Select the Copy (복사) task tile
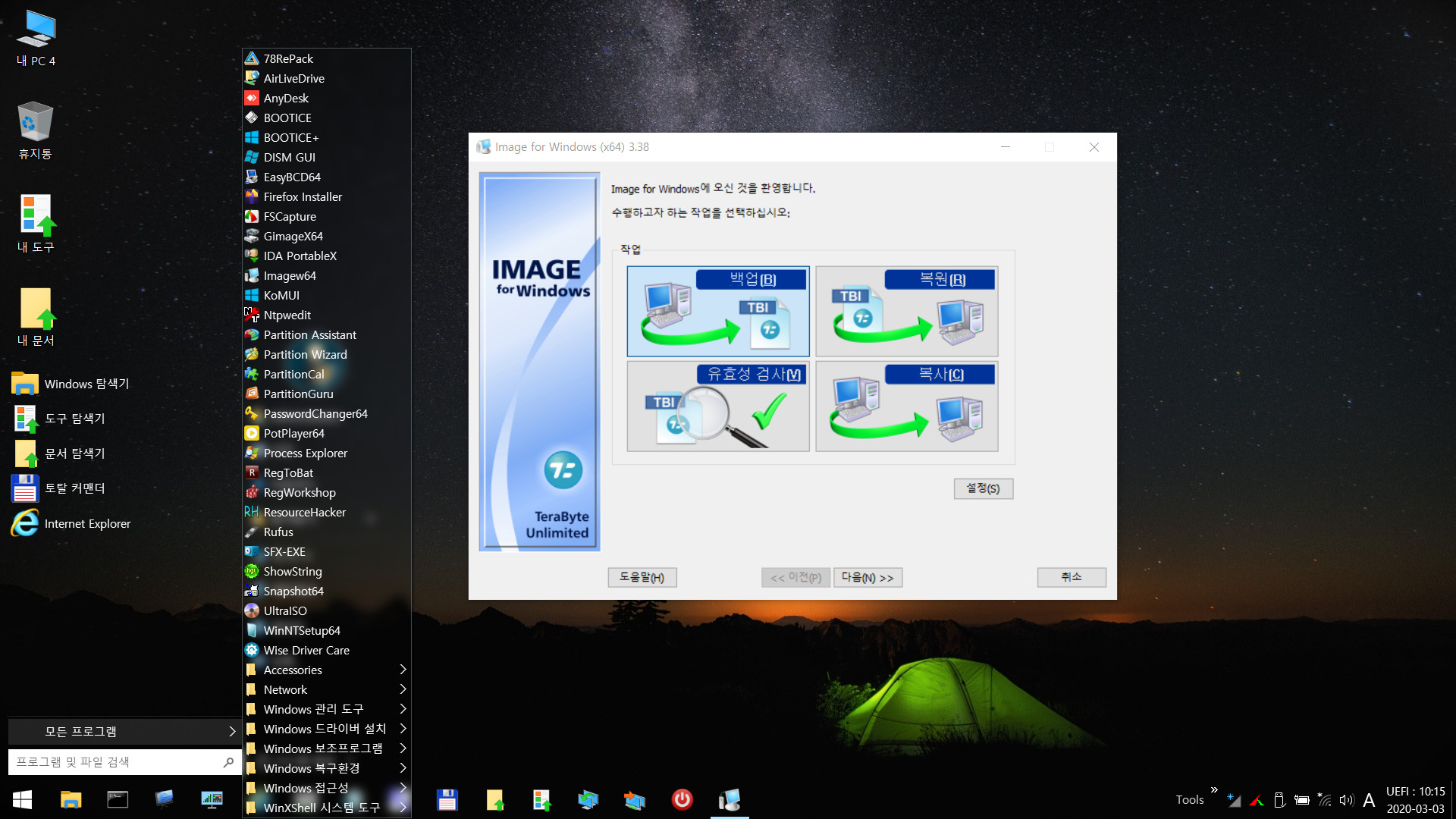The width and height of the screenshot is (1456, 819). coord(907,406)
